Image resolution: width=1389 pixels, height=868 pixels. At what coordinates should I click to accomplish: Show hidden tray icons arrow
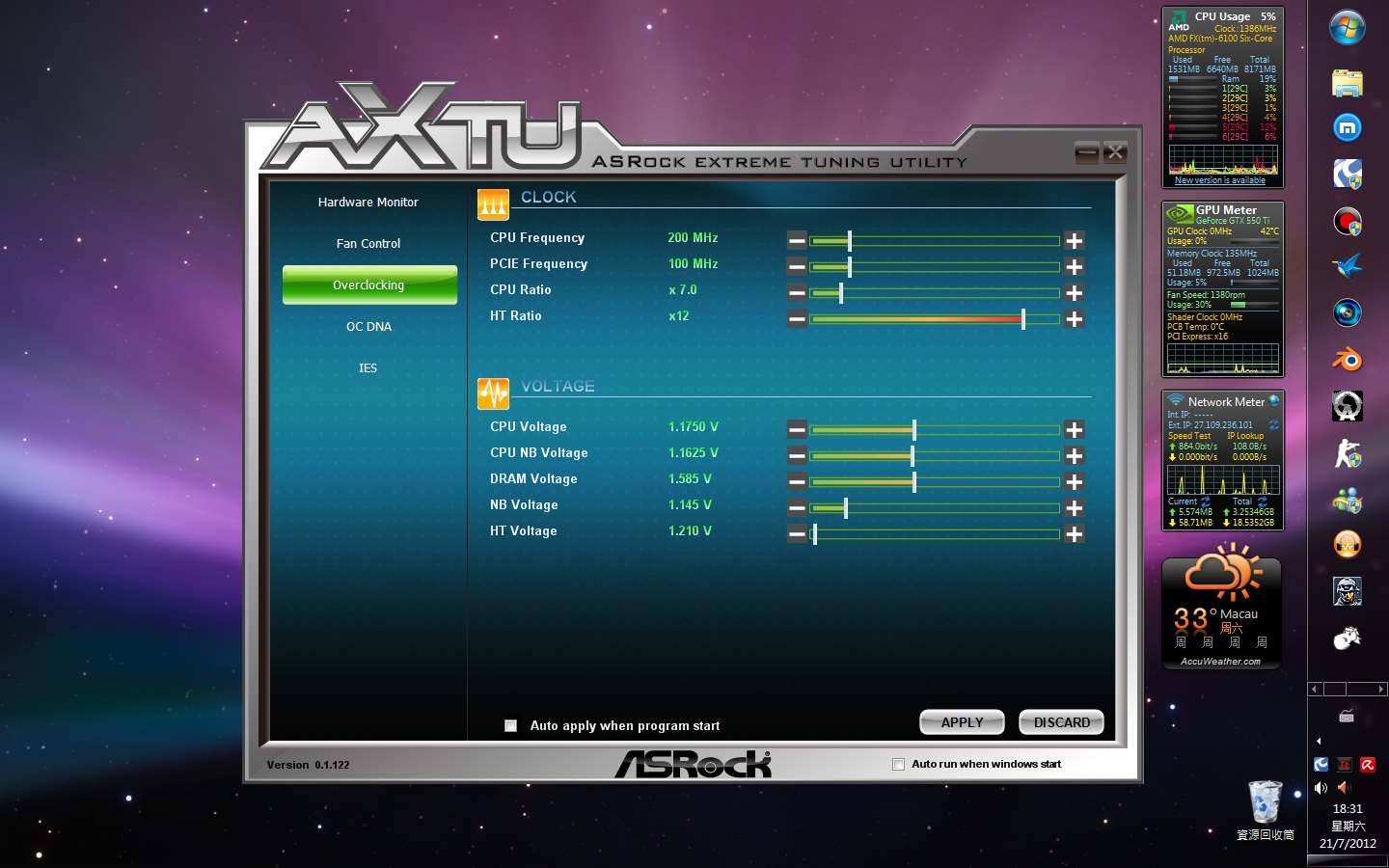pyautogui.click(x=1319, y=742)
